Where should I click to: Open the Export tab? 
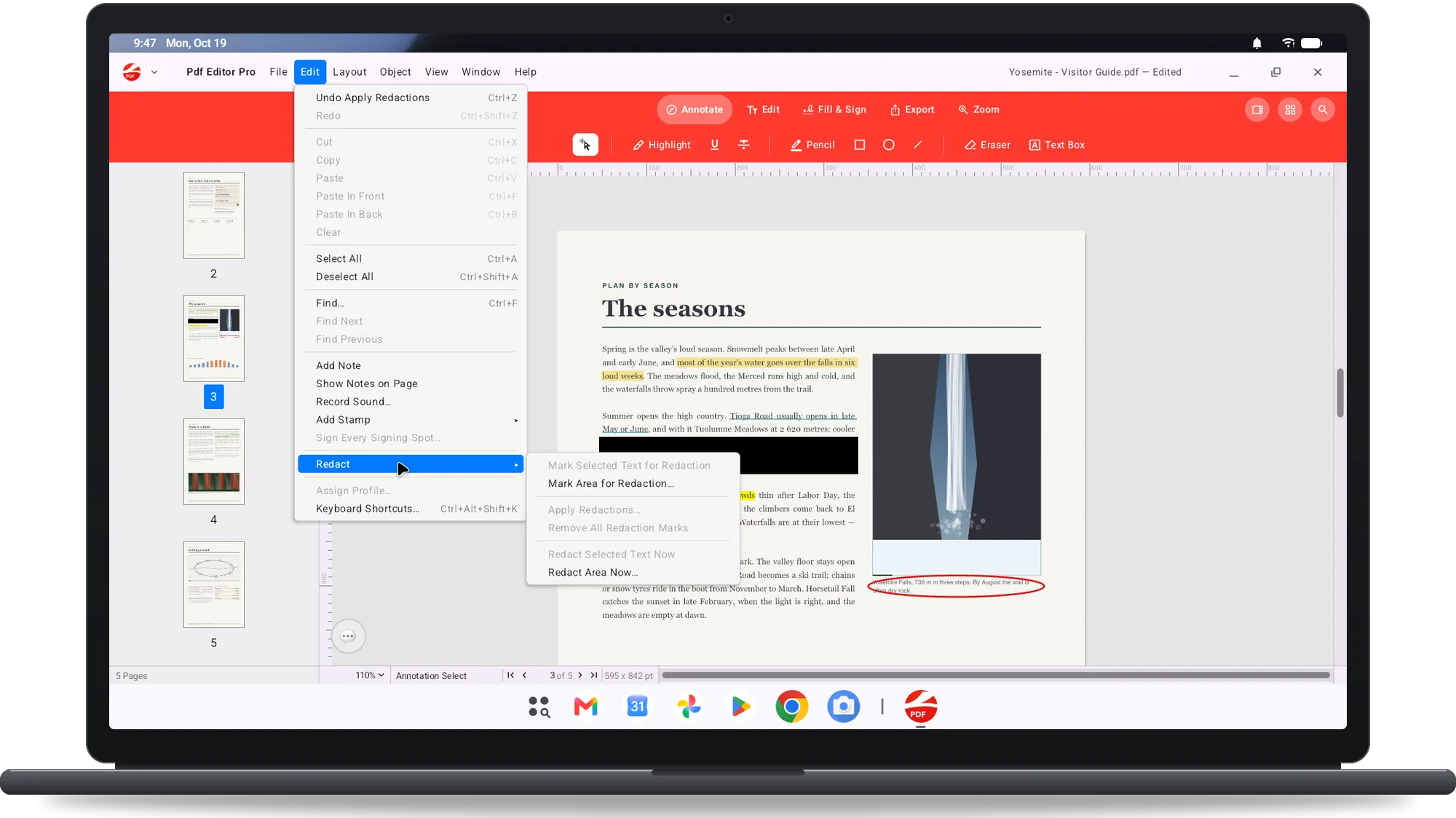tap(912, 110)
